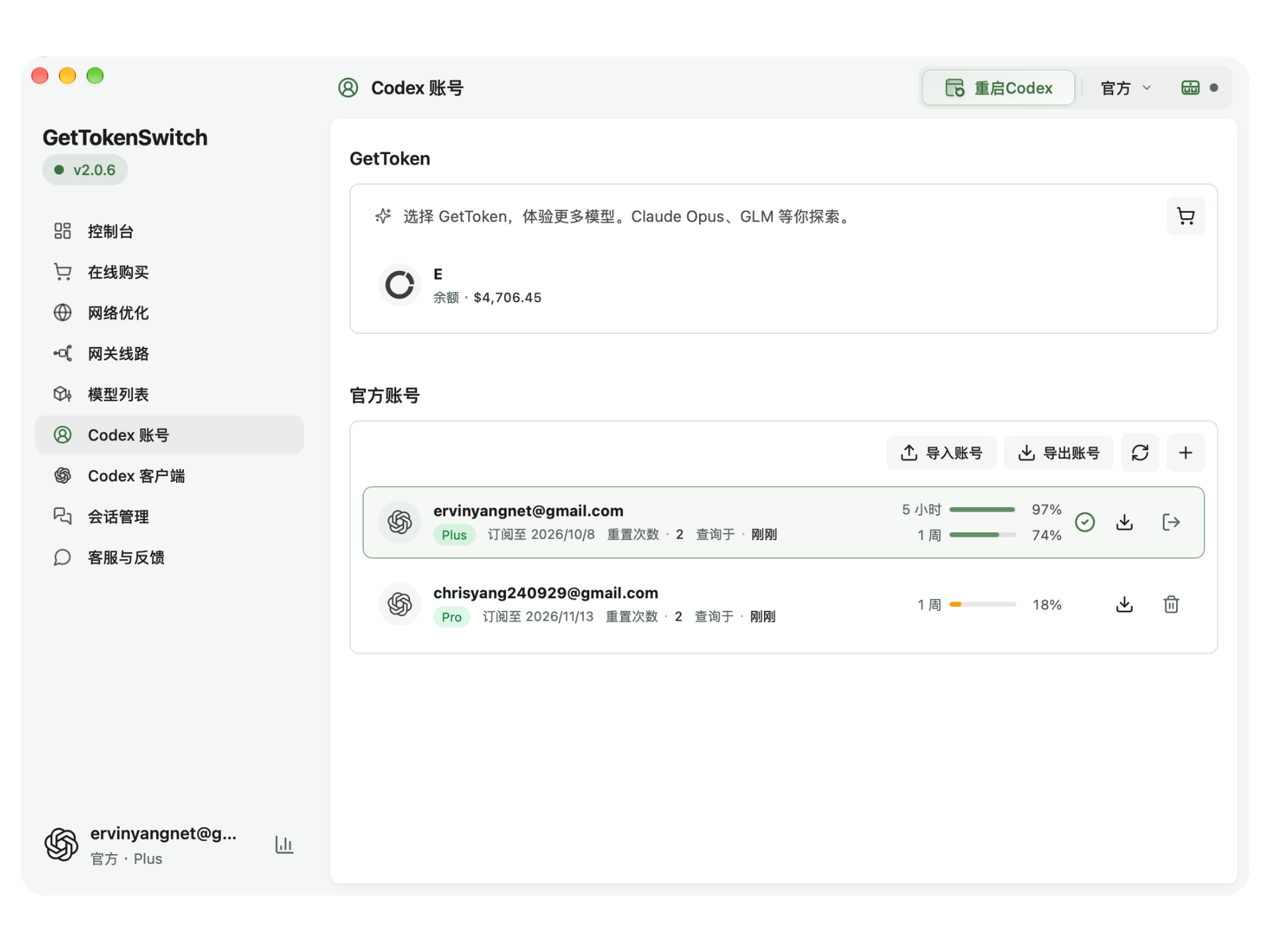1270x952 pixels.
Task: Export the ervinyangnet@gmail.com account via download icon
Action: (1124, 522)
